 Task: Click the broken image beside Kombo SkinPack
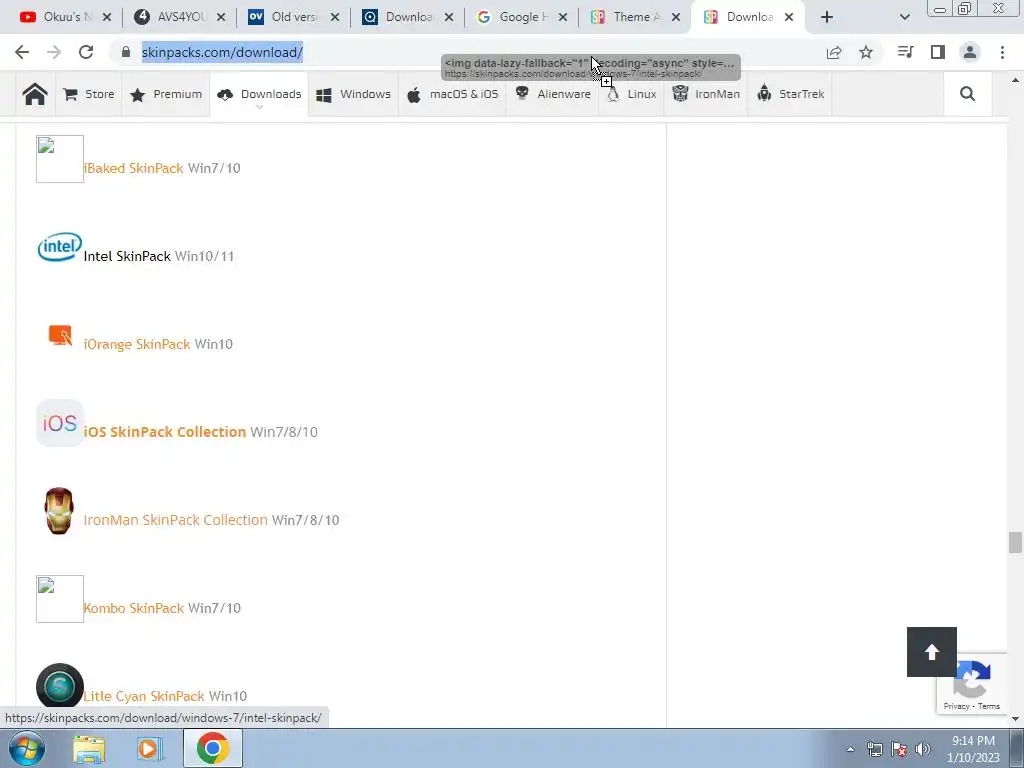[59, 599]
